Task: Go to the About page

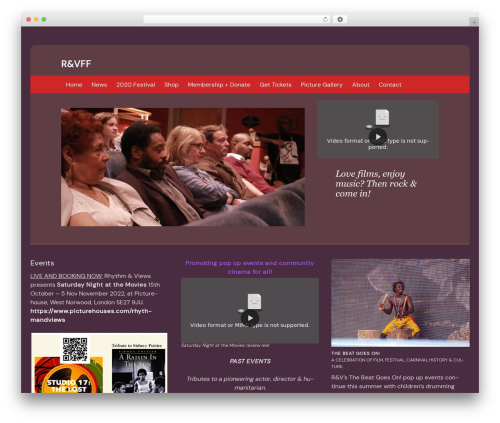Action: (360, 85)
